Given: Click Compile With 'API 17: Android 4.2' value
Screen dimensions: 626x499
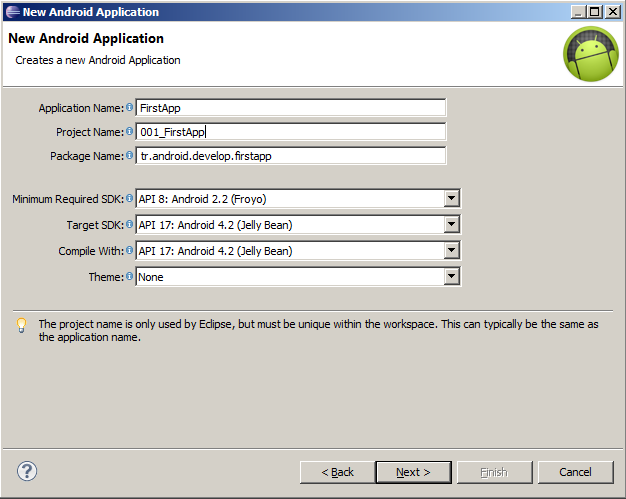Looking at the screenshot, I should pyautogui.click(x=215, y=251).
